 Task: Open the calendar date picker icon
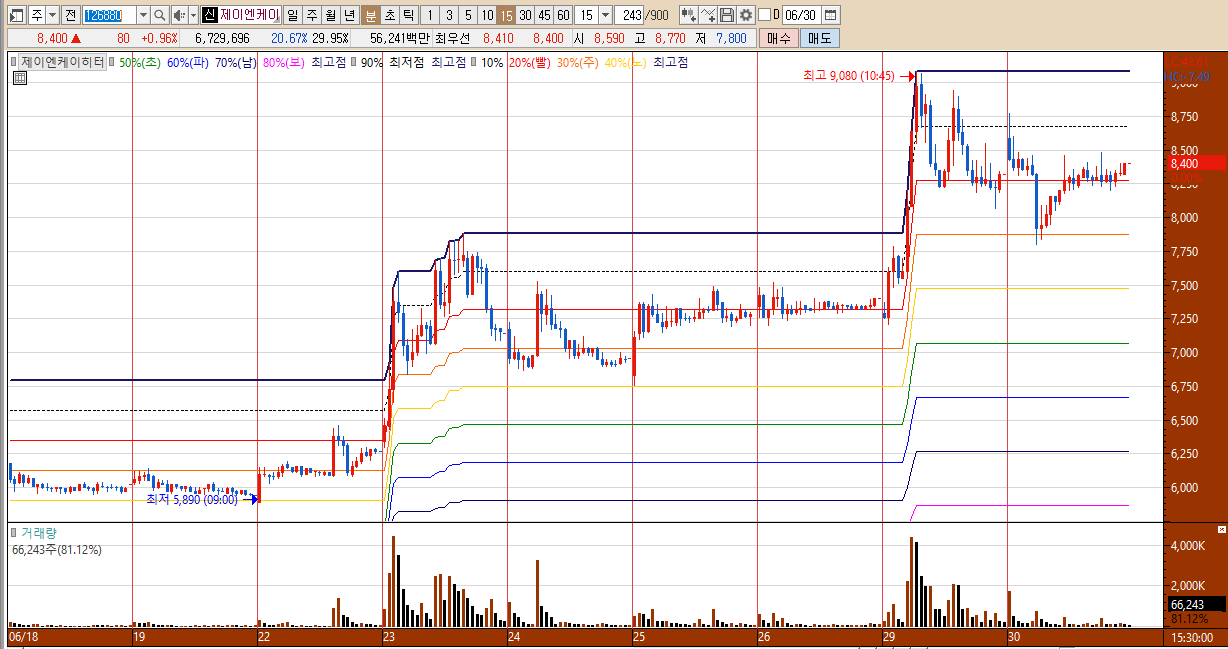coord(830,15)
